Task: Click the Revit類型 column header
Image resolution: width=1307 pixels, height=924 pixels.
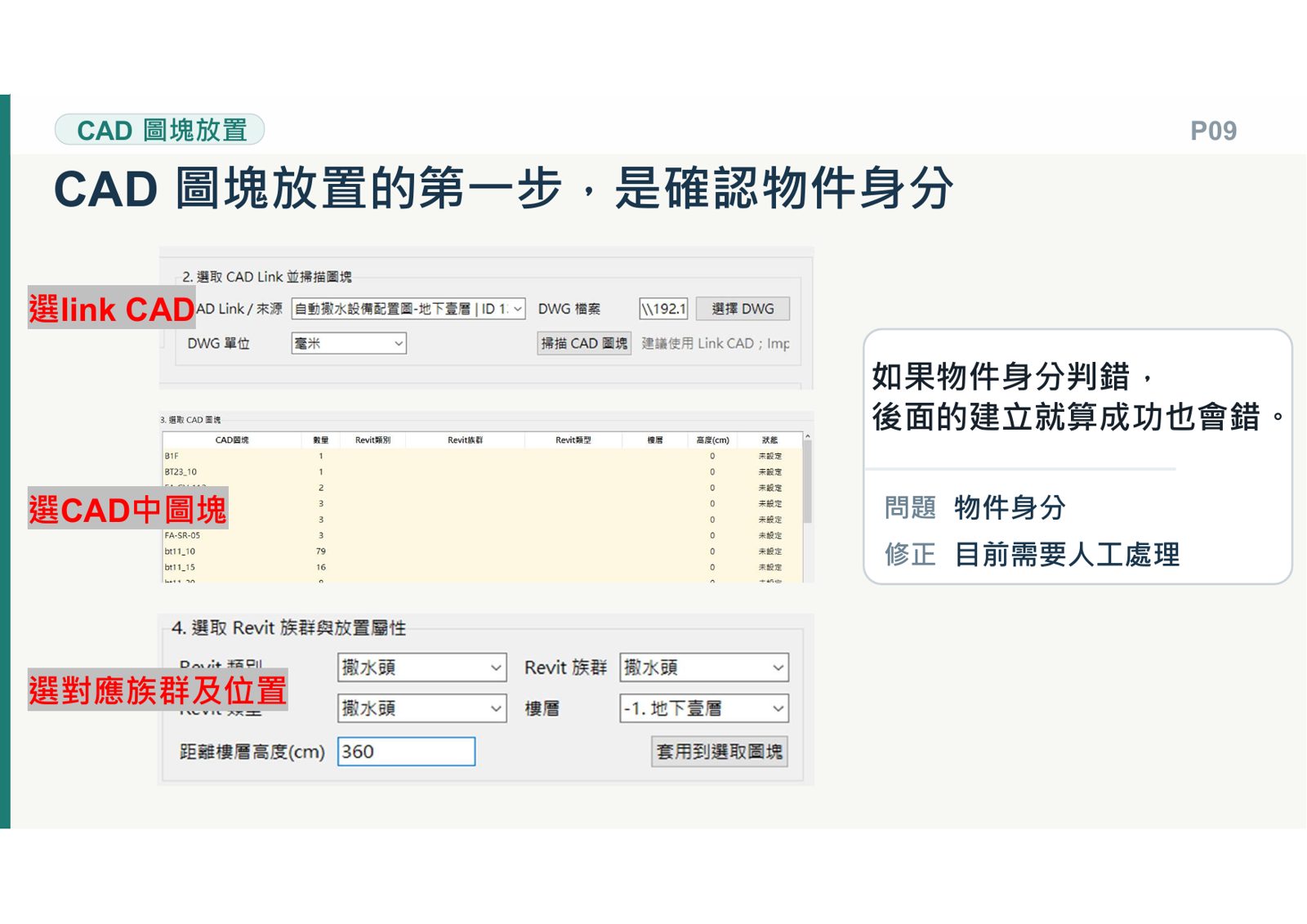Action: coord(573,440)
